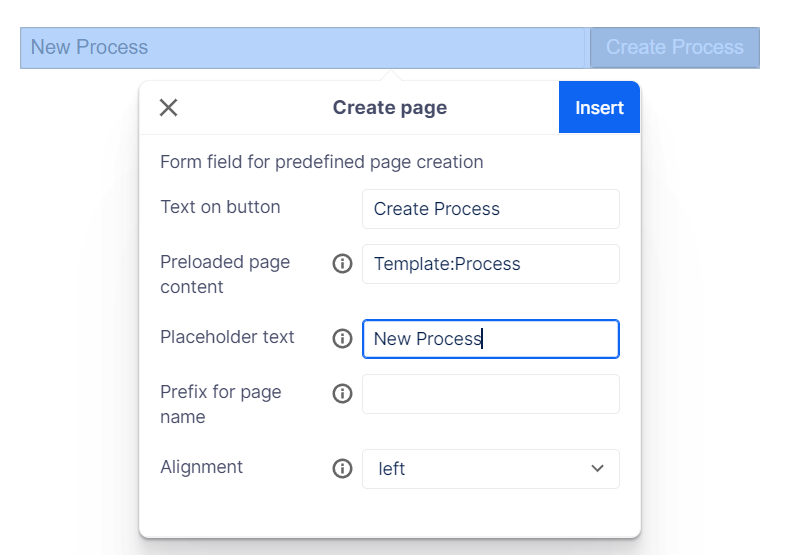Click the Alignment label text
This screenshot has height=555, width=789.
(x=201, y=467)
